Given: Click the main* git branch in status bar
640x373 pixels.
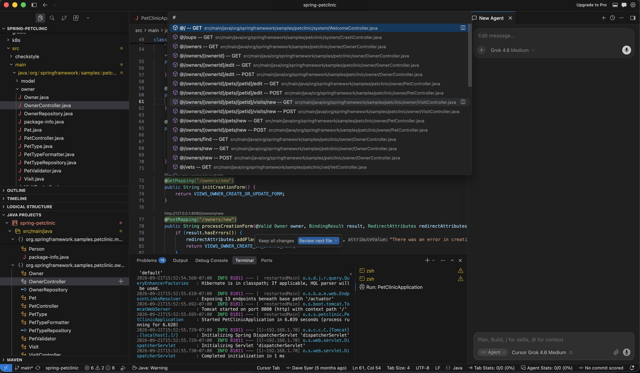Looking at the screenshot, I should (x=24, y=368).
